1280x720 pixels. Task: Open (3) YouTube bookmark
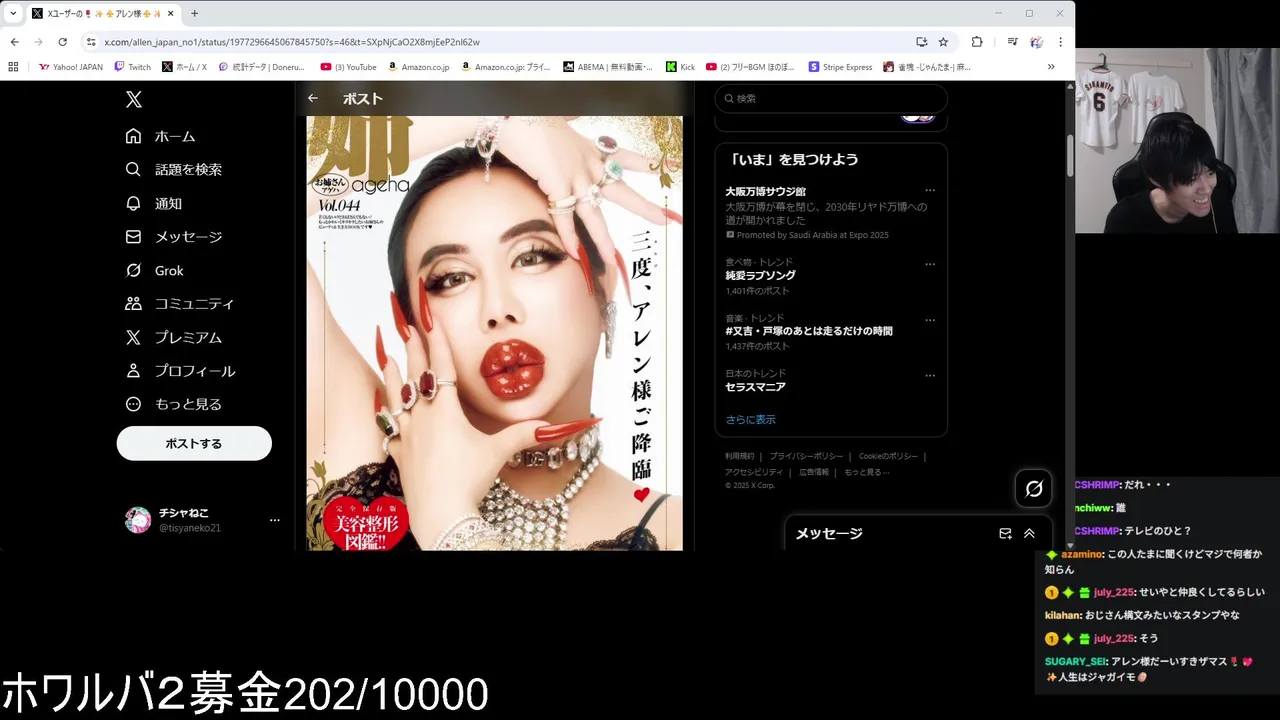coord(348,67)
